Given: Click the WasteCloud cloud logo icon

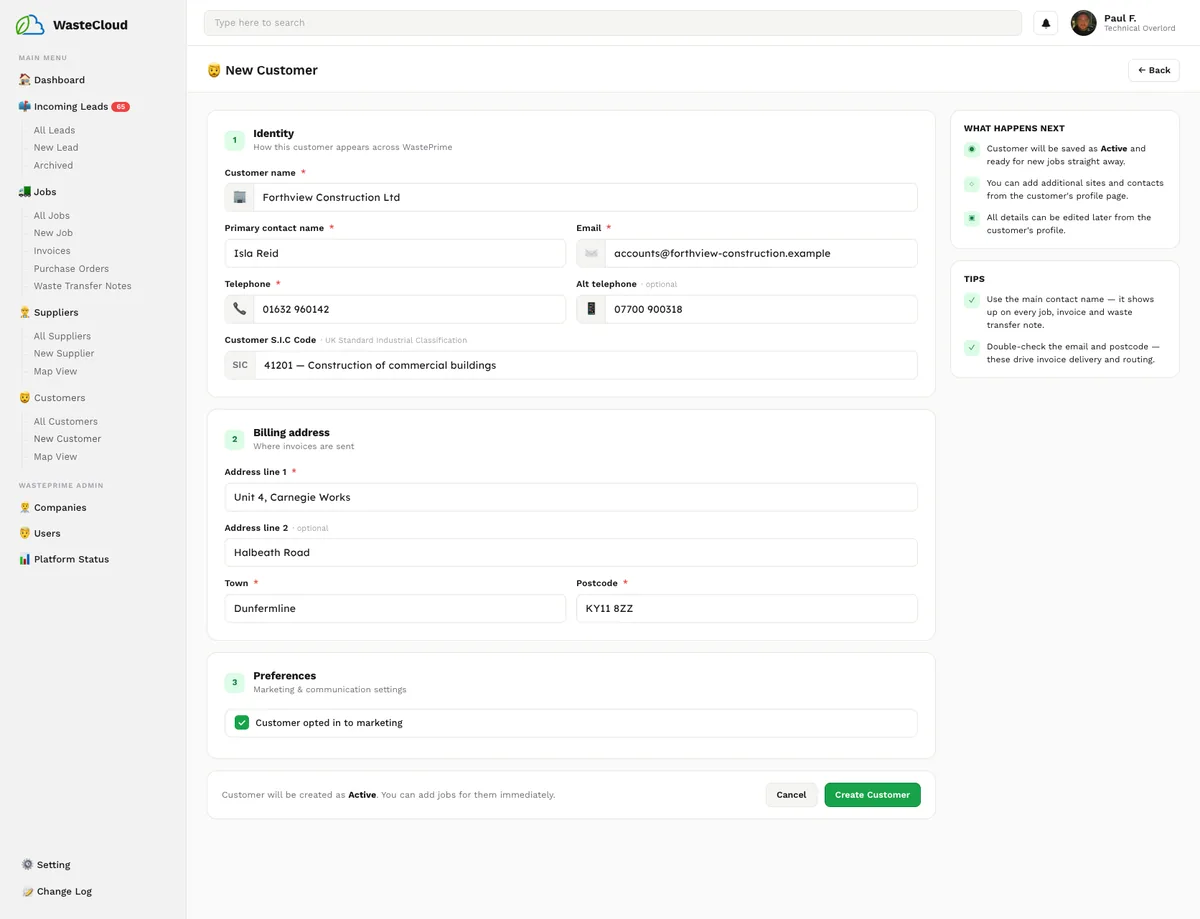Looking at the screenshot, I should point(30,25).
